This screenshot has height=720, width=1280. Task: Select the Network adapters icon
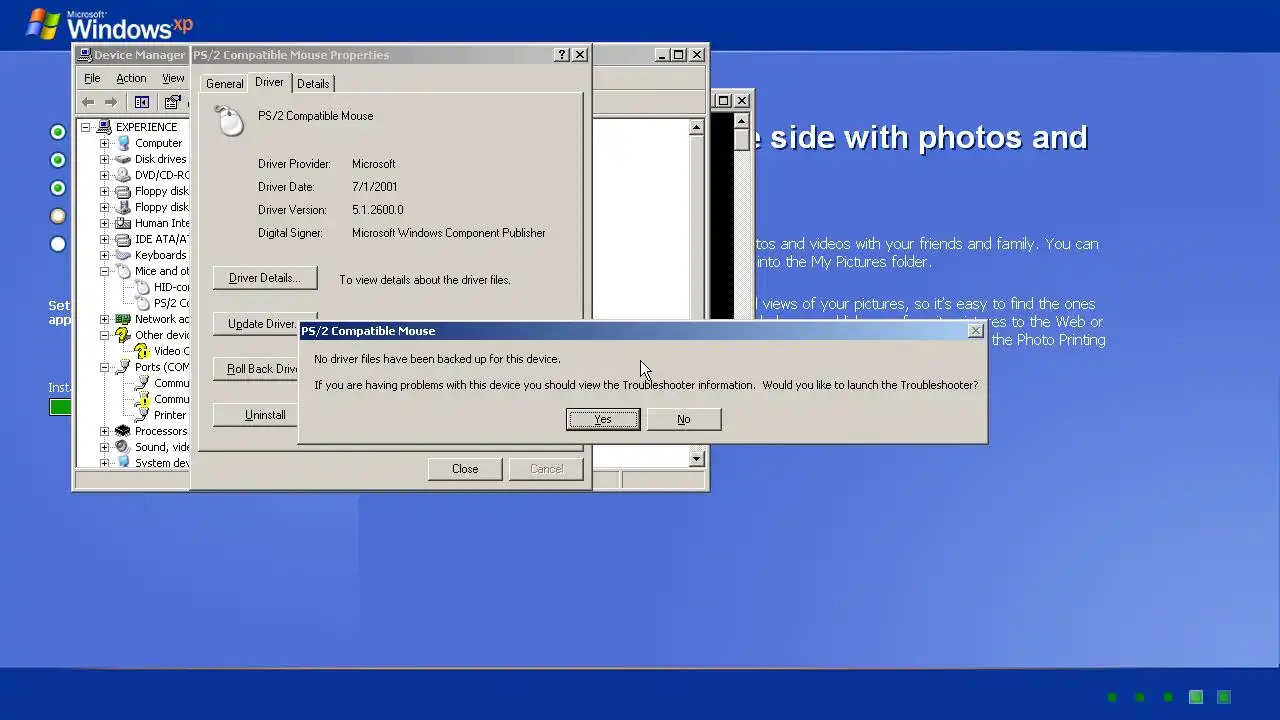tap(123, 319)
